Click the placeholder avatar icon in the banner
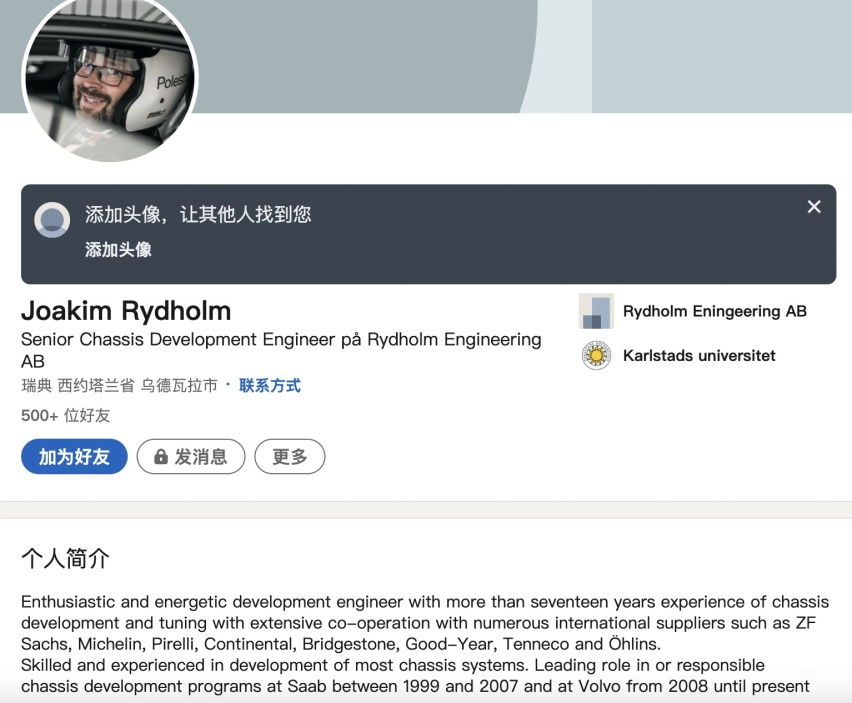The width and height of the screenshot is (852, 703). 52,220
